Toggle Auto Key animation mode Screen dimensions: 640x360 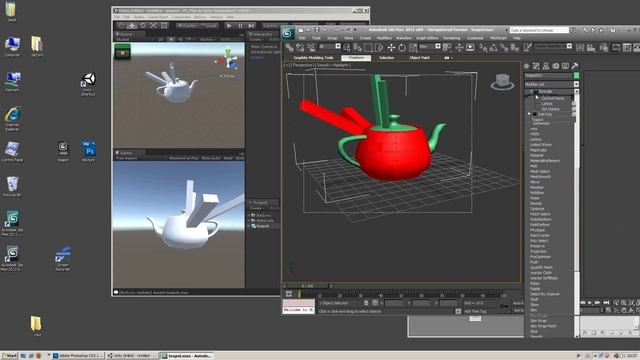click(x=518, y=303)
